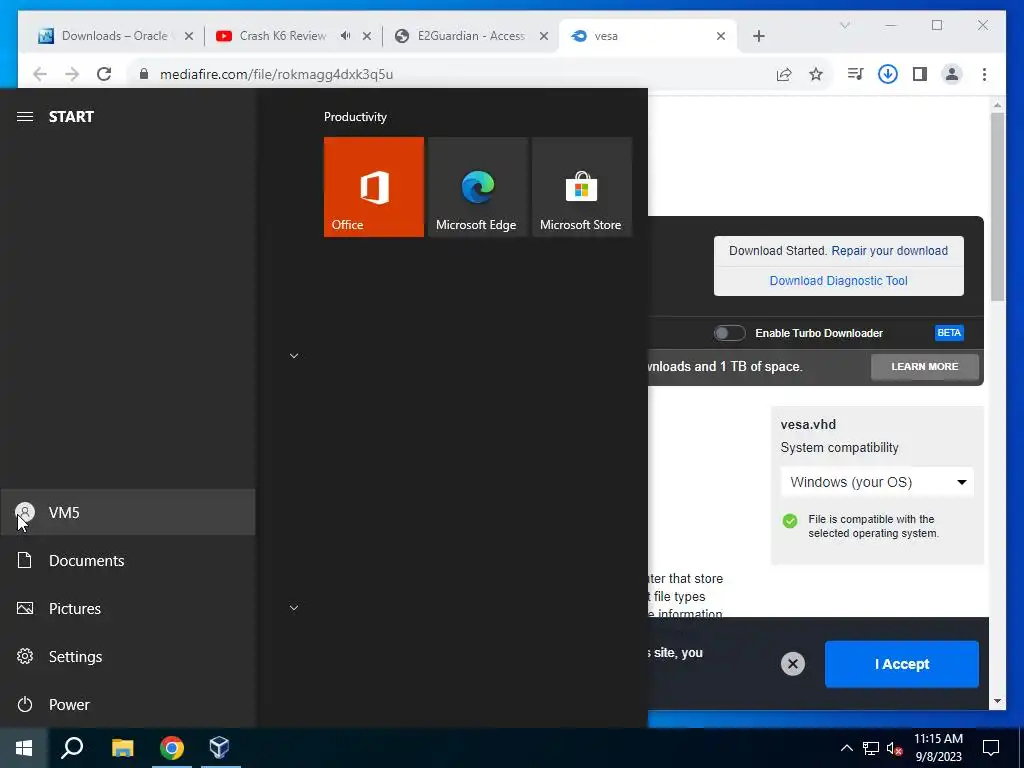This screenshot has height=768, width=1024.
Task: Open Windows (your OS) compatibility dropdown
Action: coord(877,482)
